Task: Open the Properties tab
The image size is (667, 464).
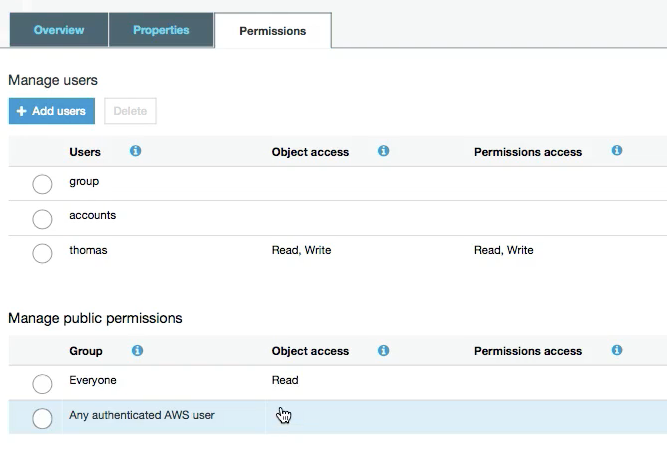Action: pyautogui.click(x=161, y=30)
